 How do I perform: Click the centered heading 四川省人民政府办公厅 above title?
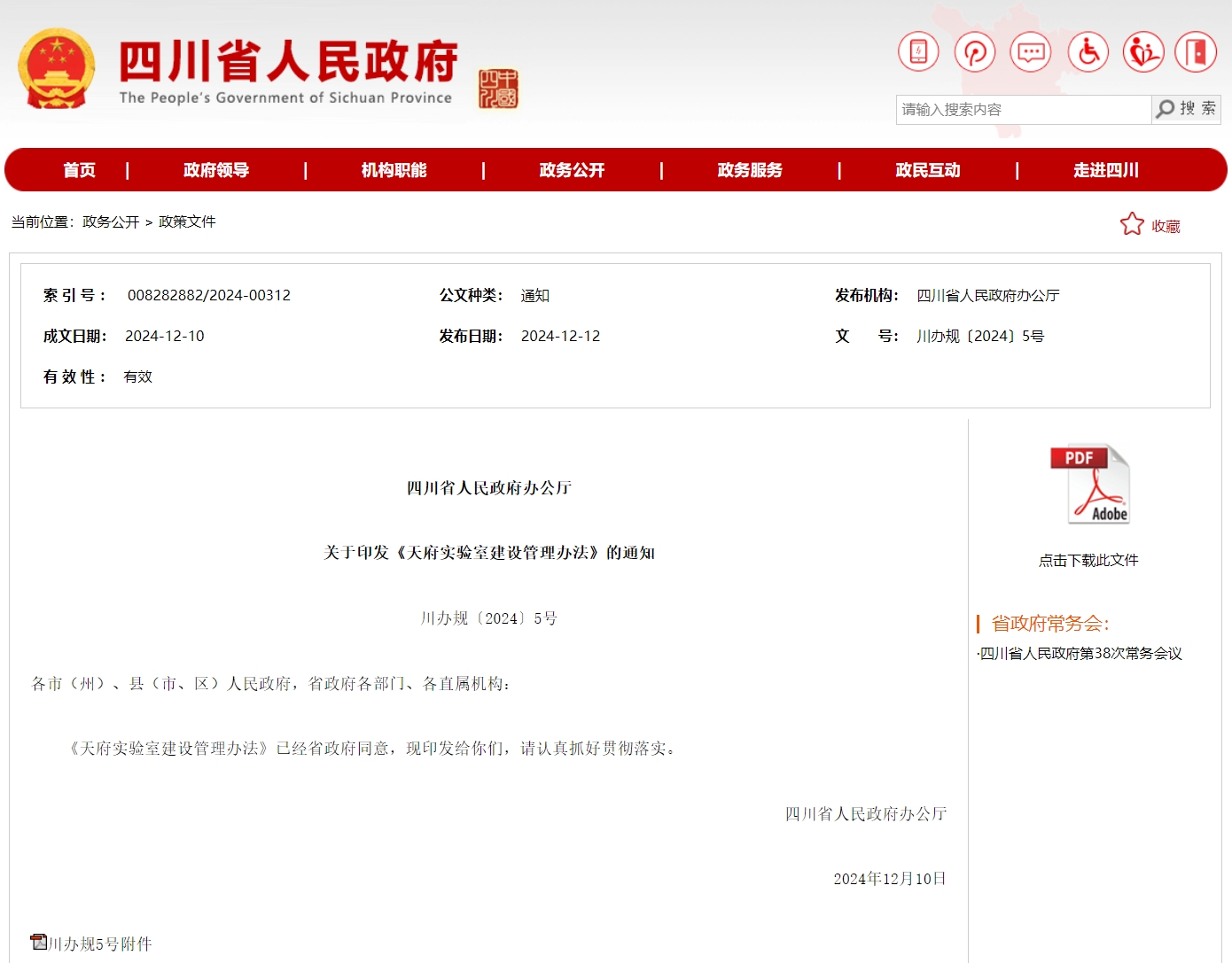[489, 488]
